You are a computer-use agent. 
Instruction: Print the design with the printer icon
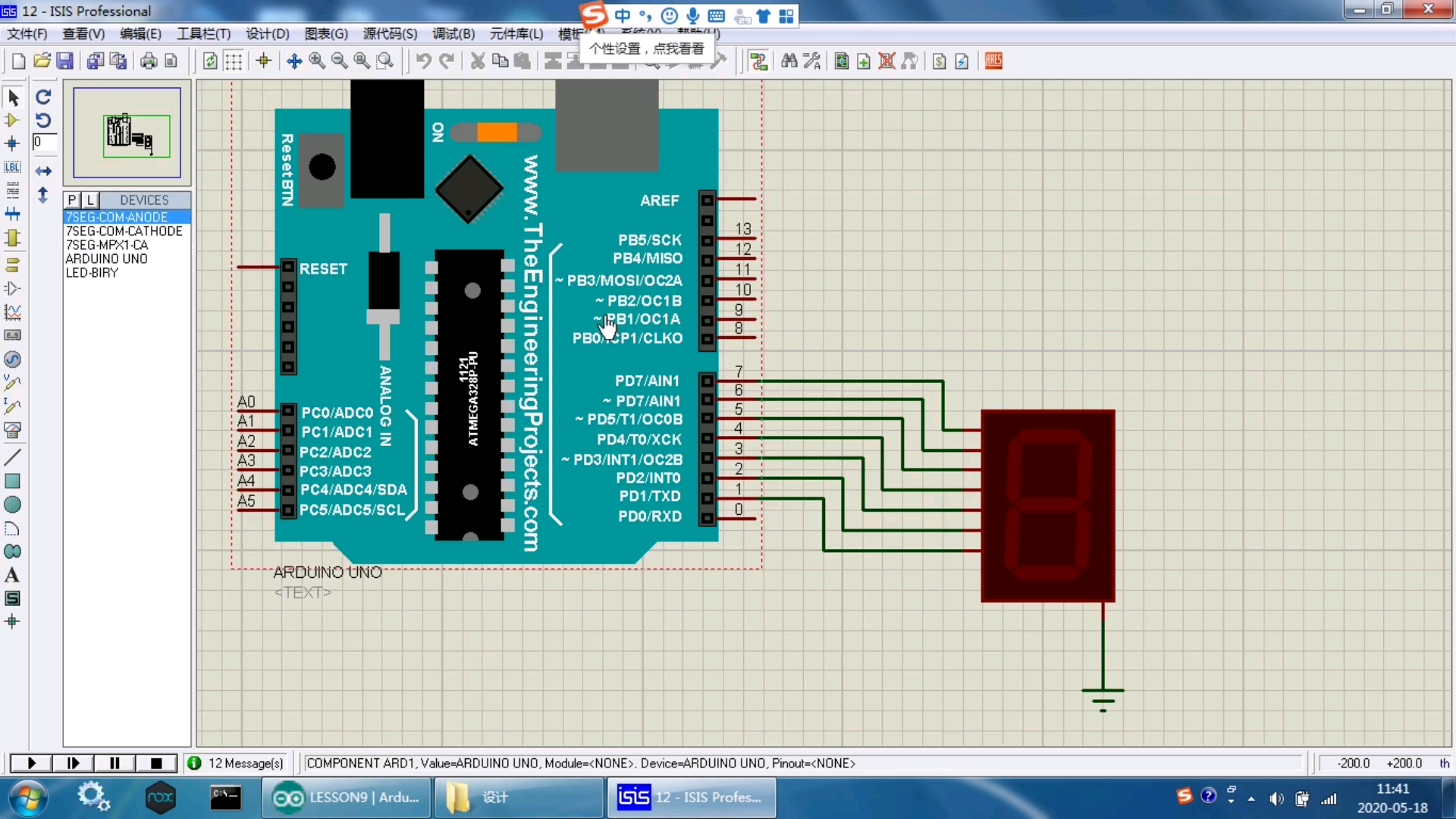[x=149, y=61]
